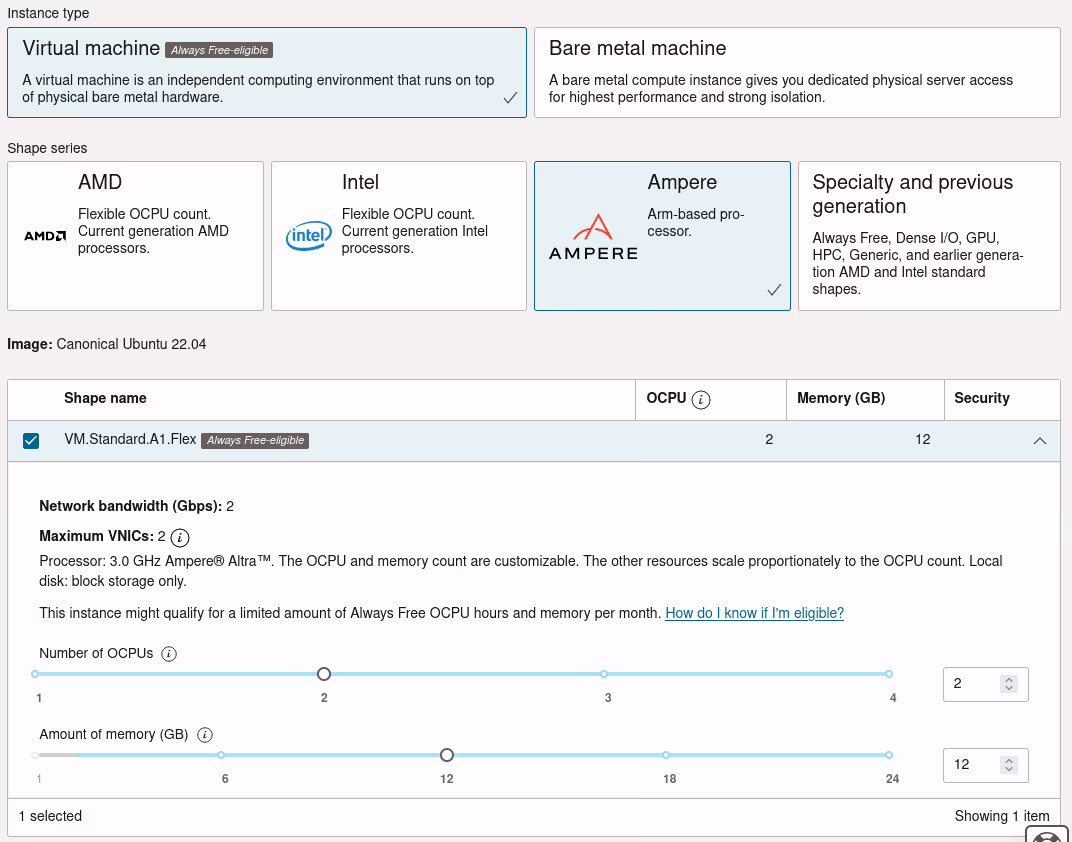Click the memory amount stepper arrows

[1009, 765]
